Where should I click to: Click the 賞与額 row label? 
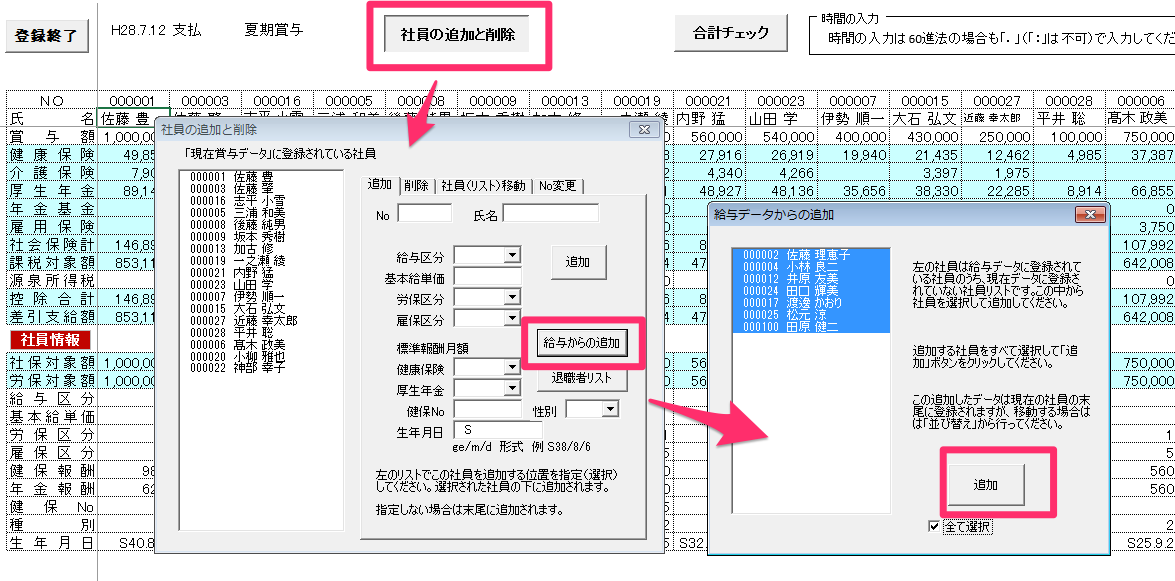[x=52, y=136]
